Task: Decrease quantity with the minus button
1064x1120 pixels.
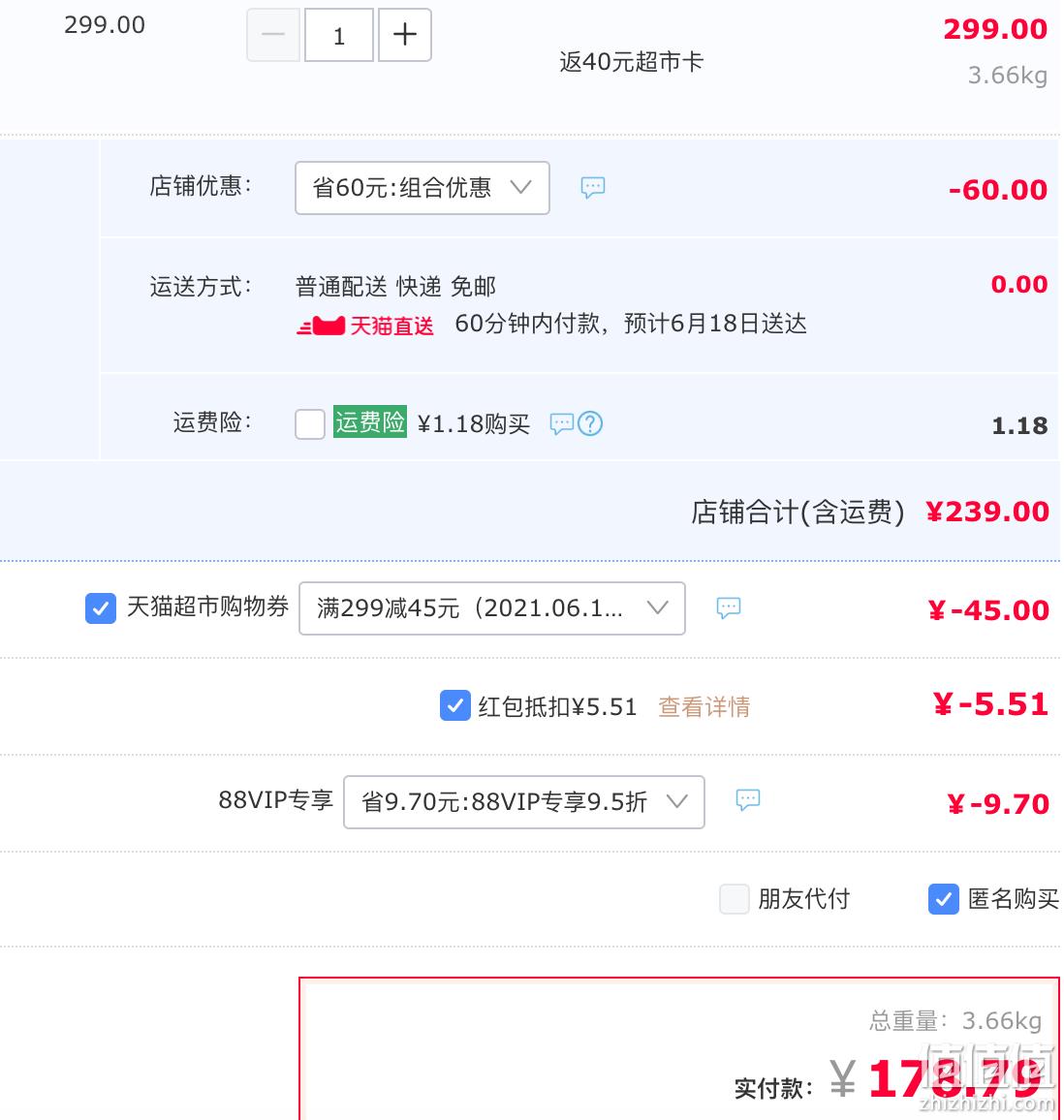Action: pos(273,34)
